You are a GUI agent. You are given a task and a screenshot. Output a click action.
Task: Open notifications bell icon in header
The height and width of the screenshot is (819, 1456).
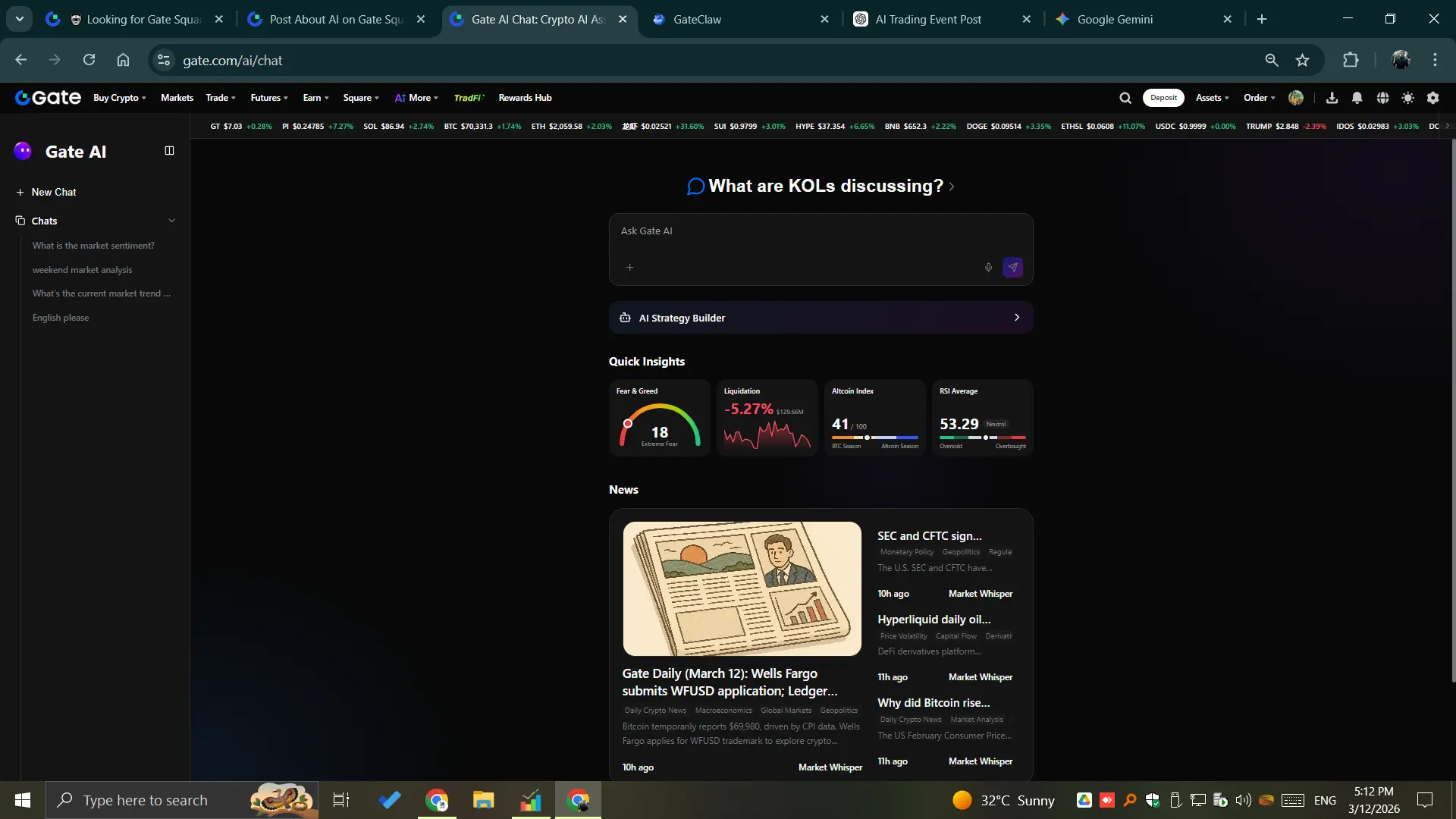(x=1357, y=98)
